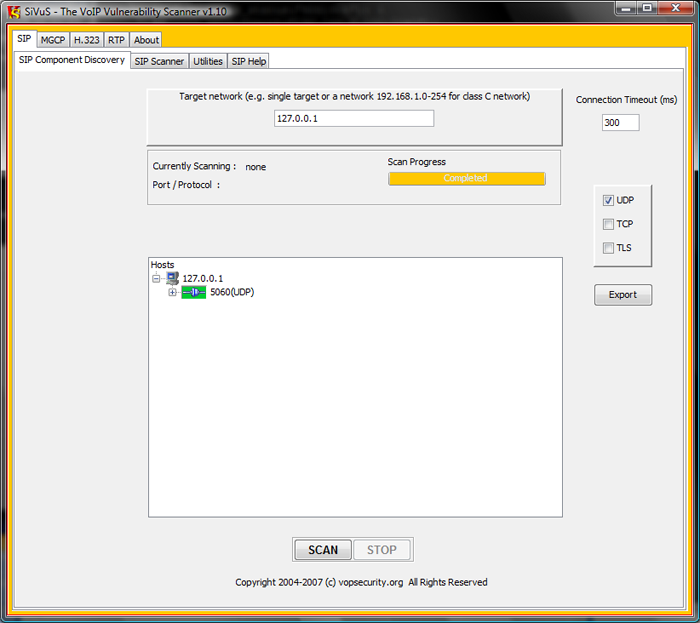The height and width of the screenshot is (623, 700).
Task: Click the Connection Timeout (ms) label
Action: point(626,100)
